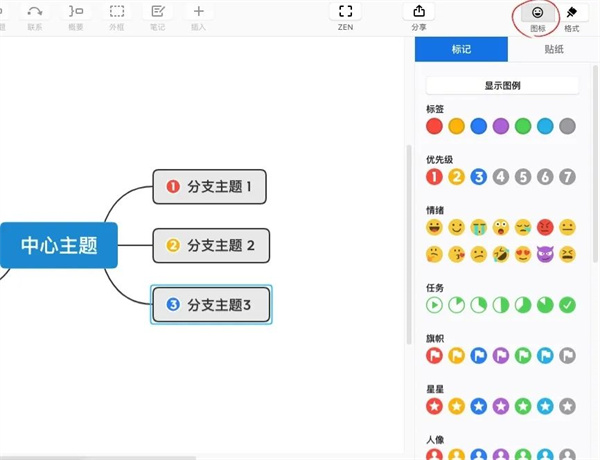Pick the red tag color marker
Screen dimensions: 600x460
434,126
